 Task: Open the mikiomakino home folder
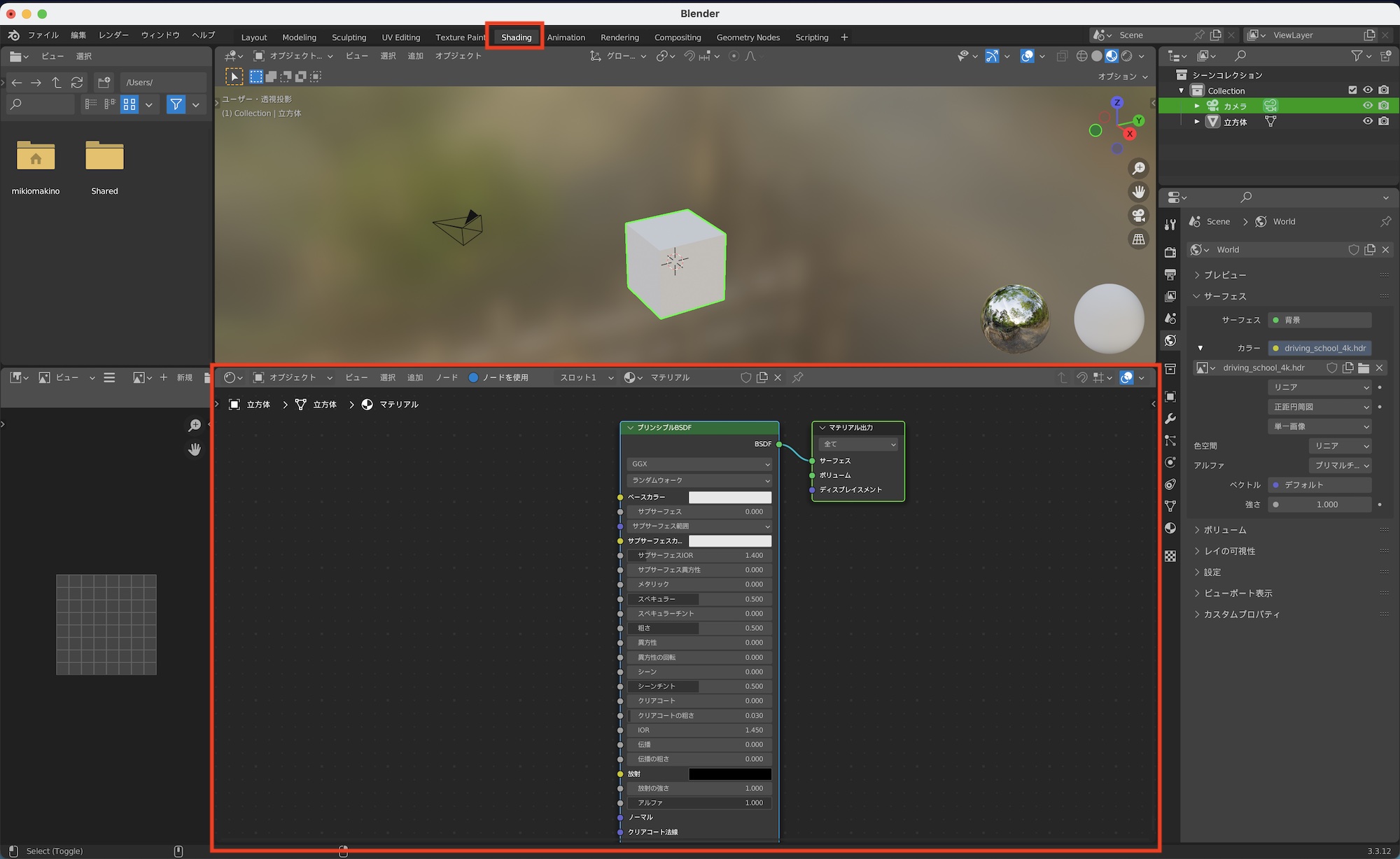[x=36, y=156]
